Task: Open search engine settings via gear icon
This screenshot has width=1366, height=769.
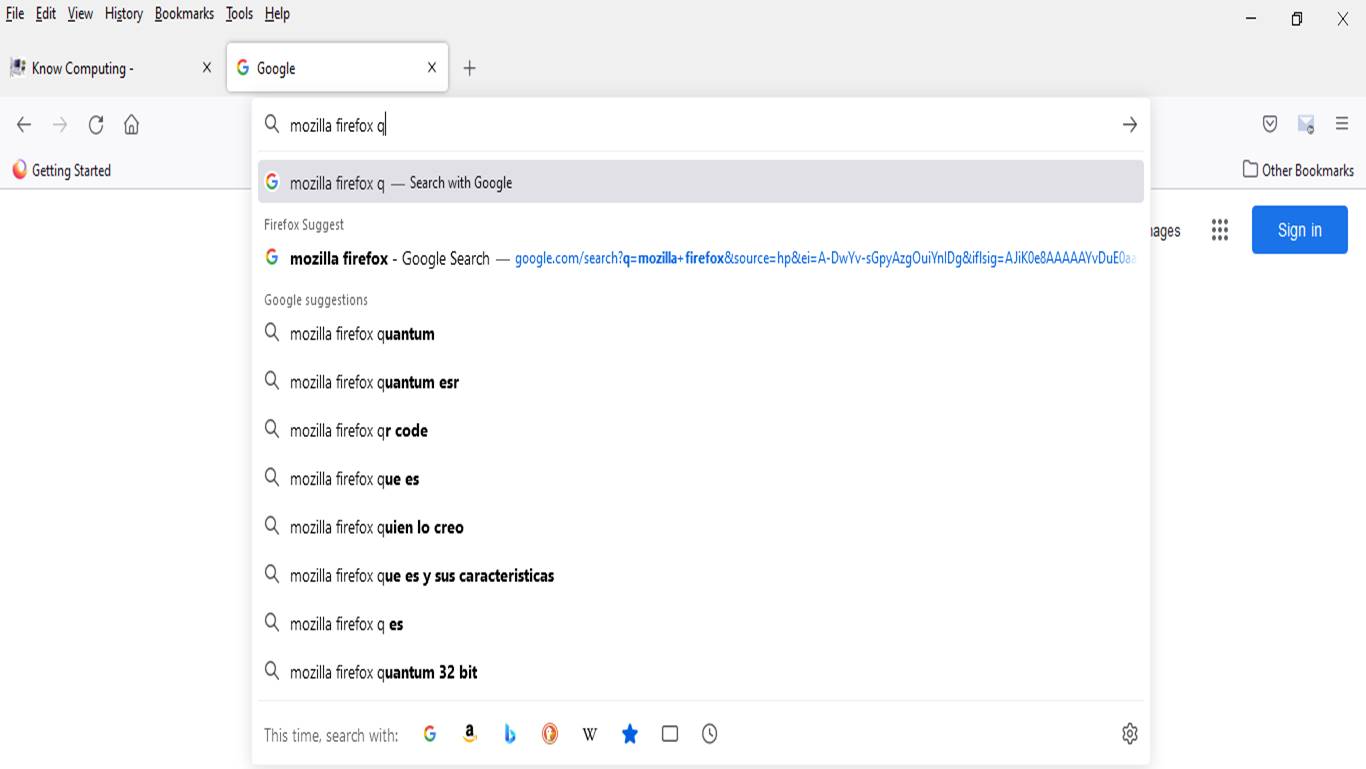Action: pos(1129,734)
